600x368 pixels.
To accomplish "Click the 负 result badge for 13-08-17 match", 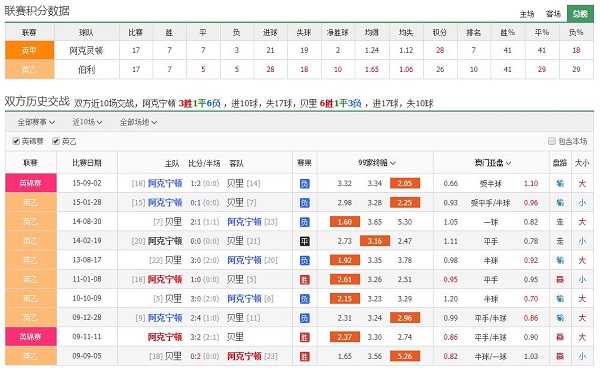I will click(304, 261).
